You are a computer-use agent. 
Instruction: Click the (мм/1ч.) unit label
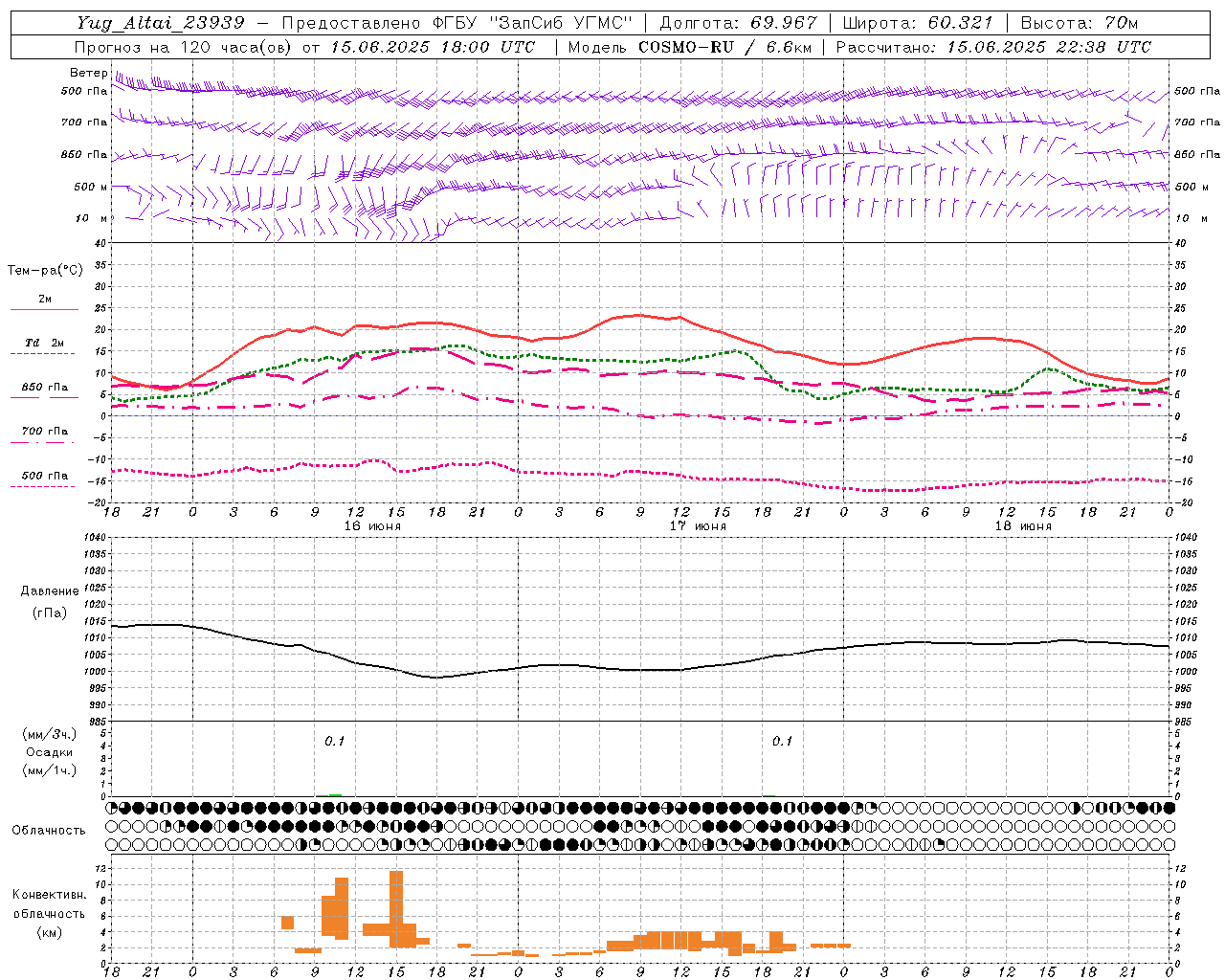tap(50, 770)
